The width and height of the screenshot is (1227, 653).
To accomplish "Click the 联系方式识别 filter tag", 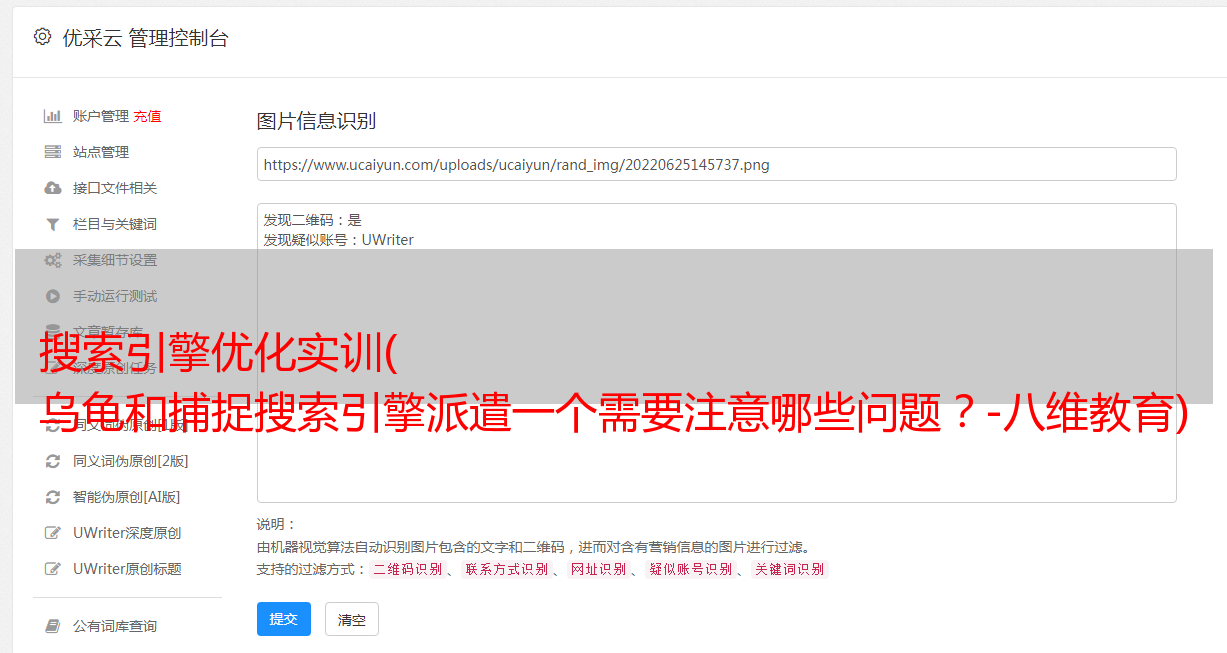I will pyautogui.click(x=507, y=569).
